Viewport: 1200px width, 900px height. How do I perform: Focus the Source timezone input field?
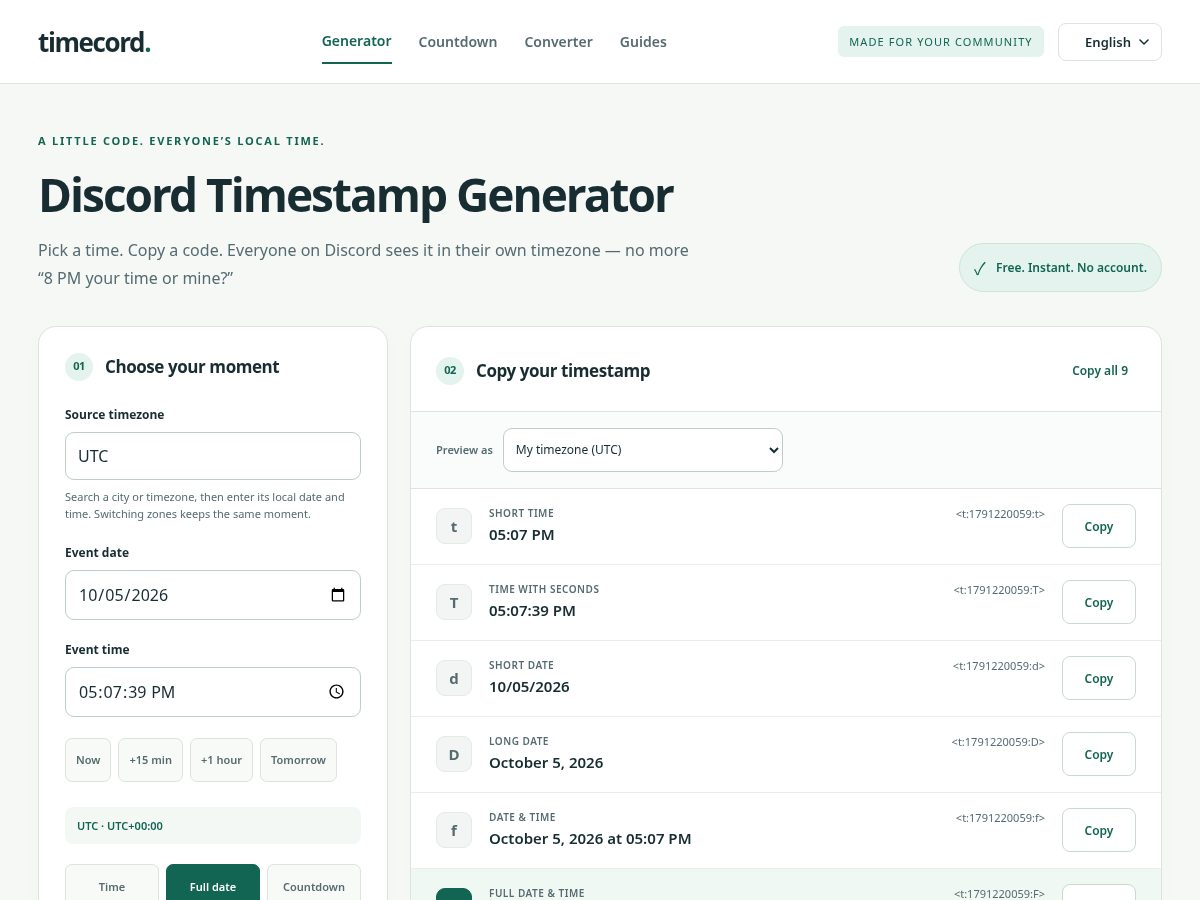pos(213,456)
